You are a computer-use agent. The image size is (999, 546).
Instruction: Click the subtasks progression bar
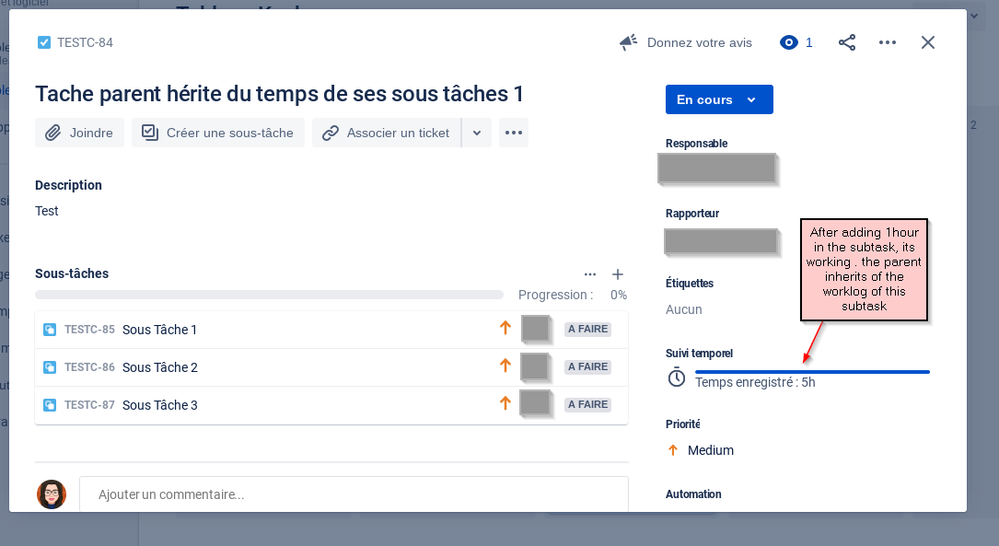point(269,295)
